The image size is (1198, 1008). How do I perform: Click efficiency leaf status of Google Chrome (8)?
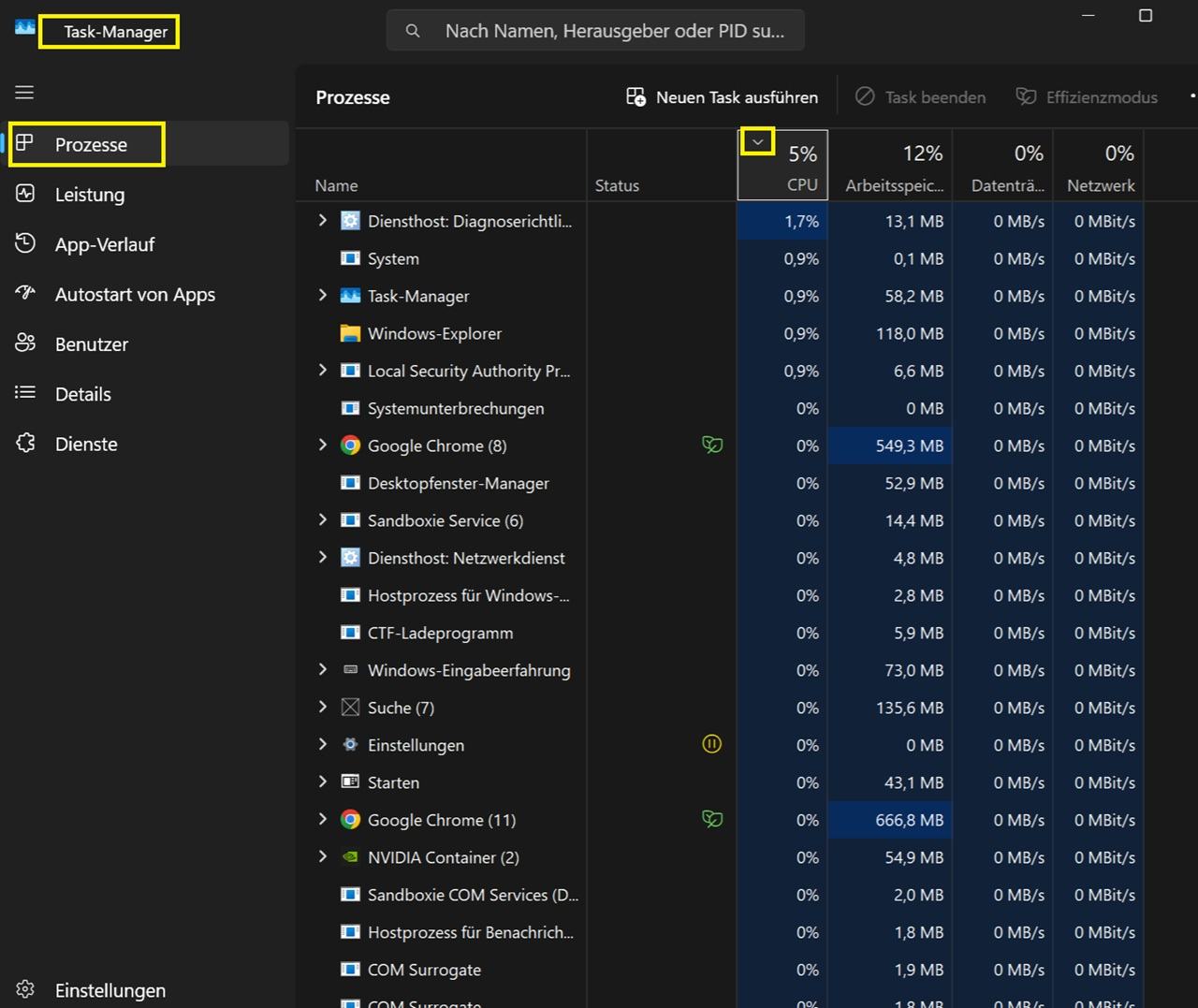[712, 445]
